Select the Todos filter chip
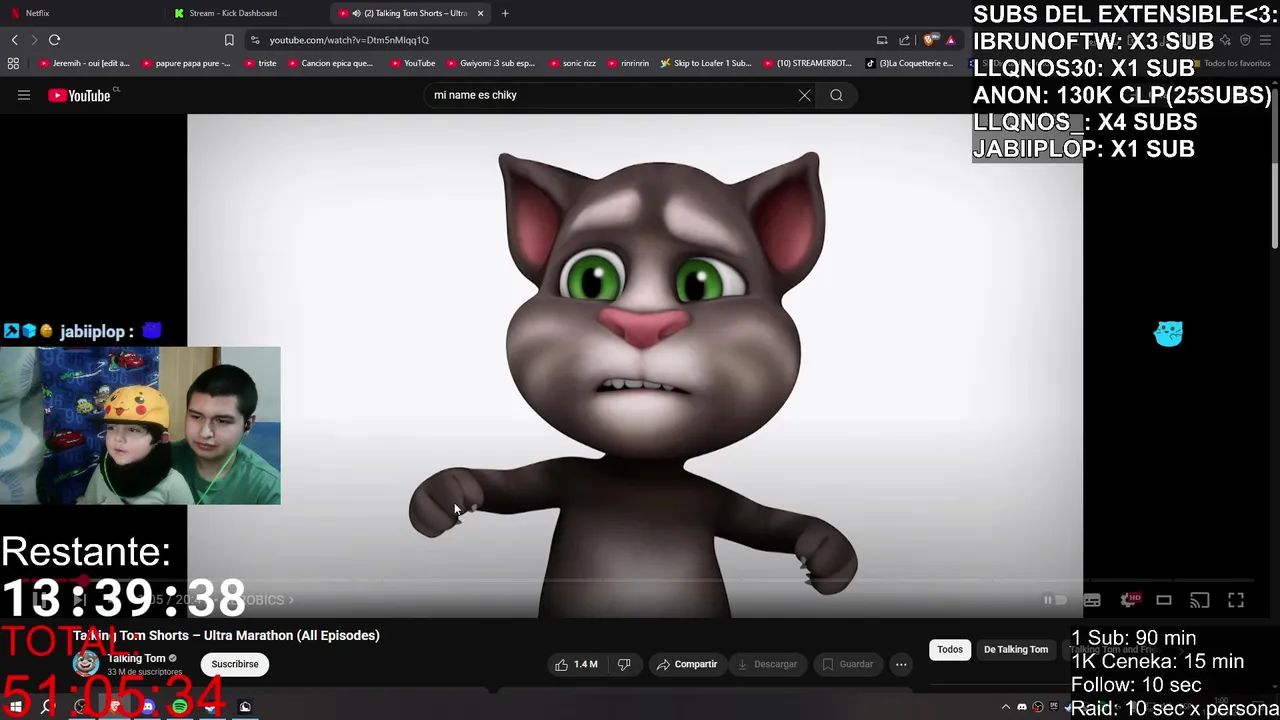1280x720 pixels. (x=950, y=650)
